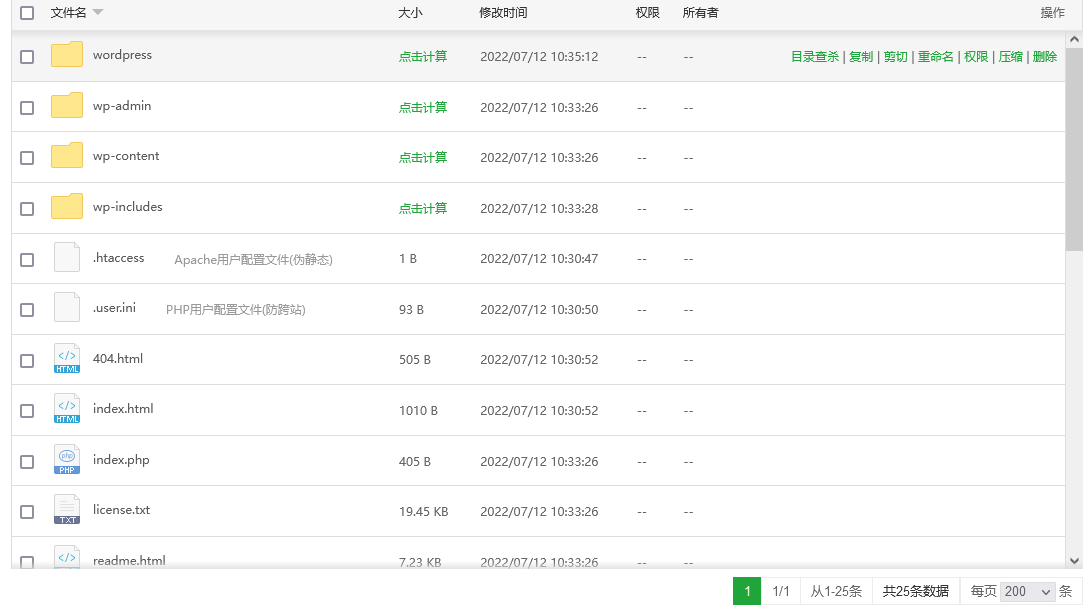Toggle the select-all checkbox in header
Screen dimensions: 1084x616
pyautogui.click(x=27, y=13)
